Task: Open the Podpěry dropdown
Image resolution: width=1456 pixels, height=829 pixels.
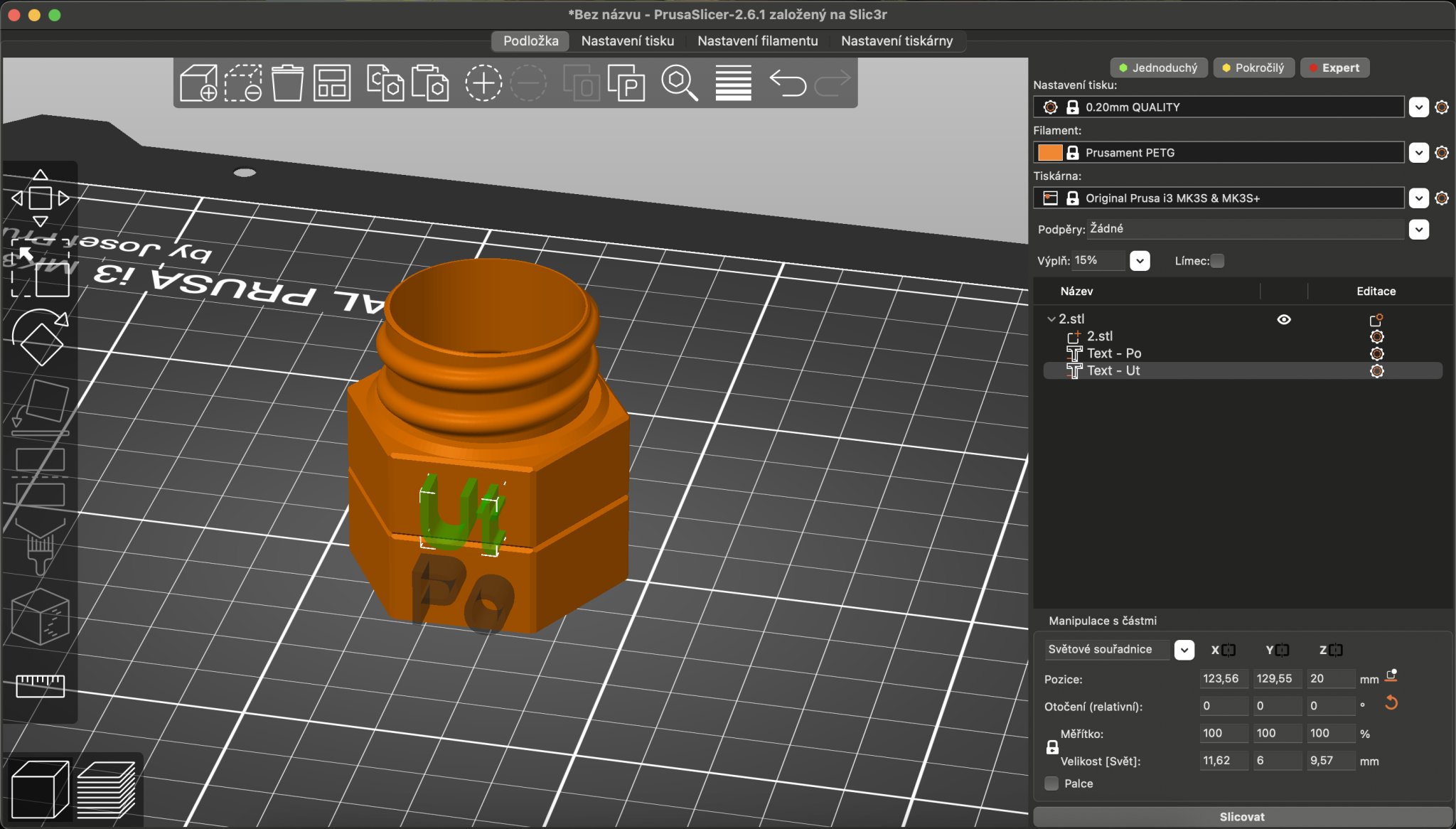Action: coord(1418,230)
